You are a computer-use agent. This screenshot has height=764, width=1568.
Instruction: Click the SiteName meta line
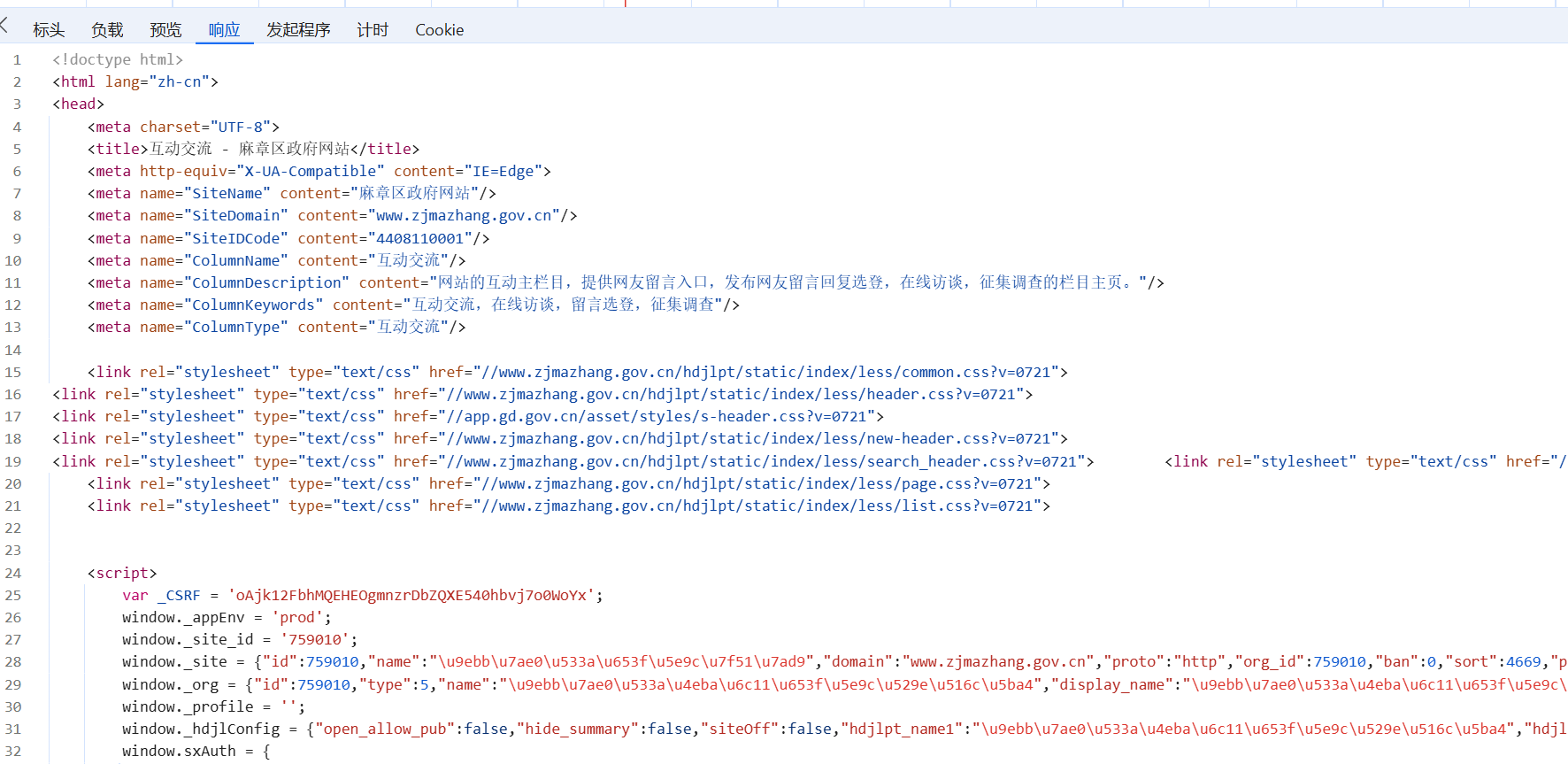pyautogui.click(x=291, y=193)
